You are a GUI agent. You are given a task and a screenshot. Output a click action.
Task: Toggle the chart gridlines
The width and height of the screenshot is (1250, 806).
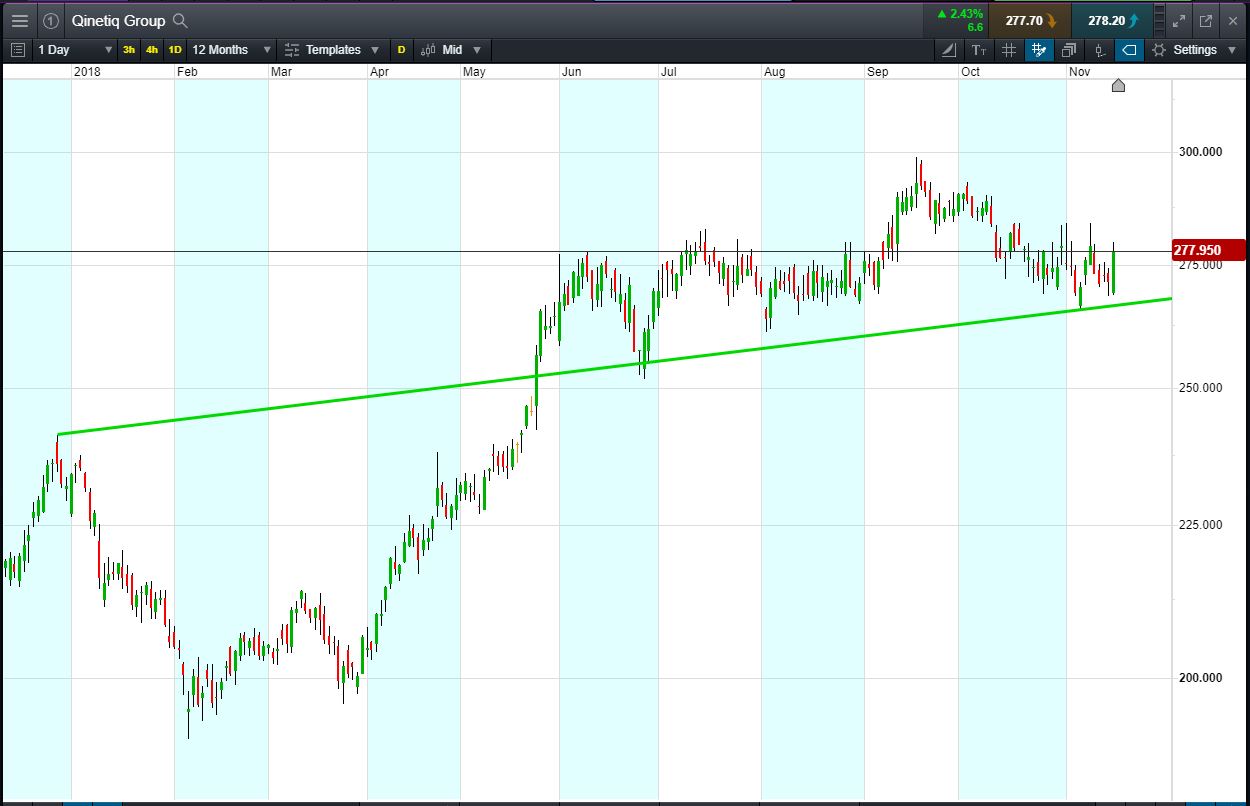(x=1009, y=49)
